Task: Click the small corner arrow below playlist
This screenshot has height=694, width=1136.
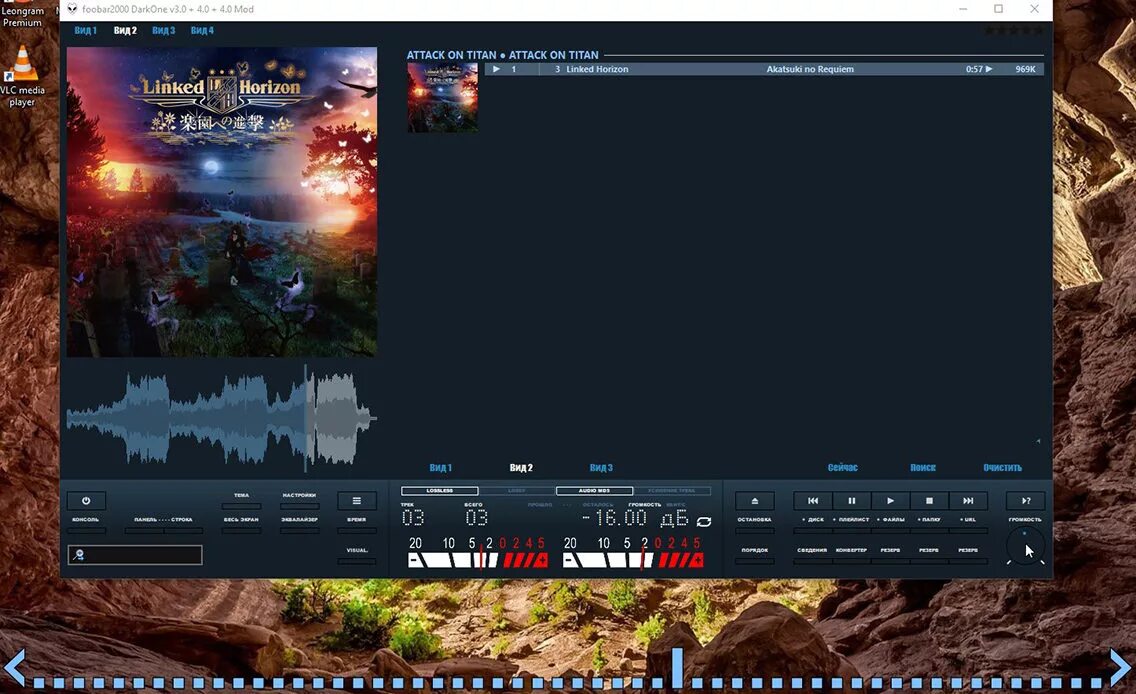Action: pyautogui.click(x=1037, y=440)
